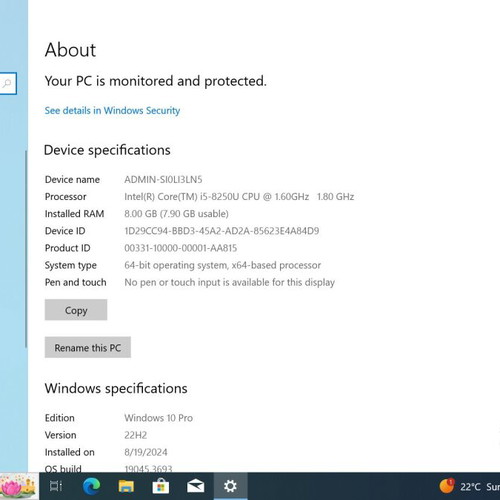Select OS build value 19045.3693
Image resolution: width=500 pixels, height=500 pixels.
[148, 469]
